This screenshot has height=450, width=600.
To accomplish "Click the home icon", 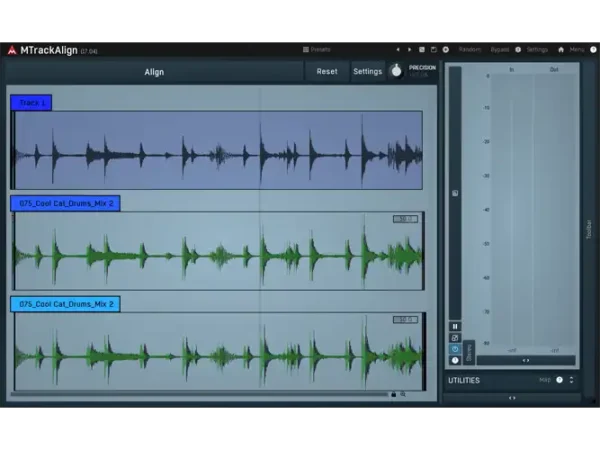I will [561, 49].
